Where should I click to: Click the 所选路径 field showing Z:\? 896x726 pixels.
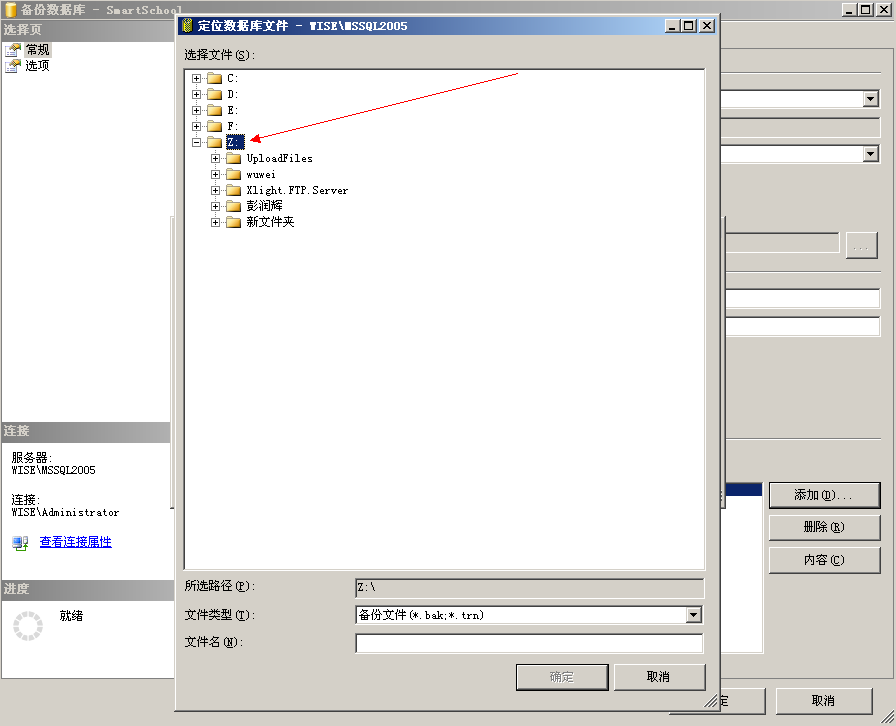point(530,588)
